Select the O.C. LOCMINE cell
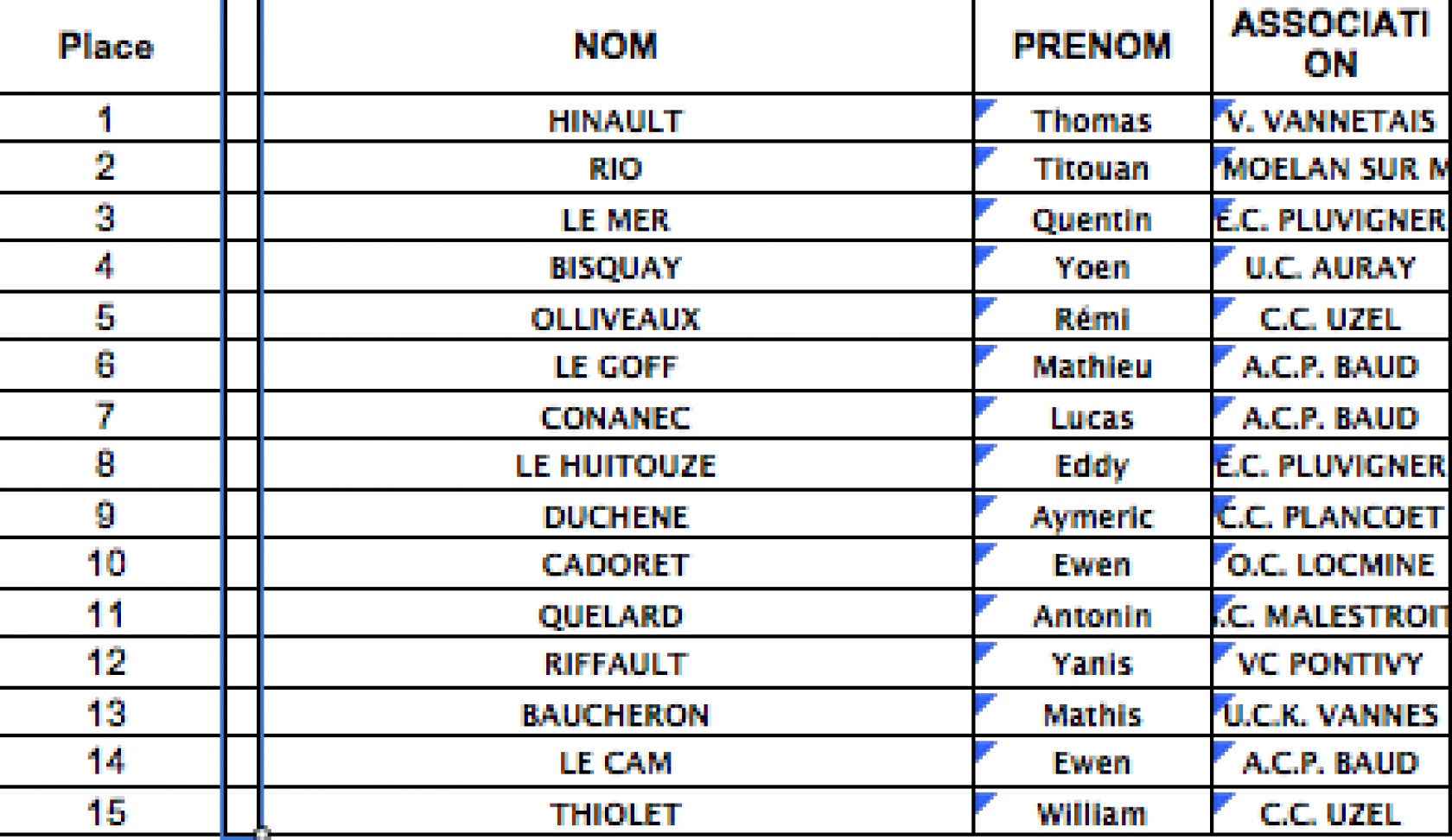Screen dimensions: 1452x840 click(1332, 563)
